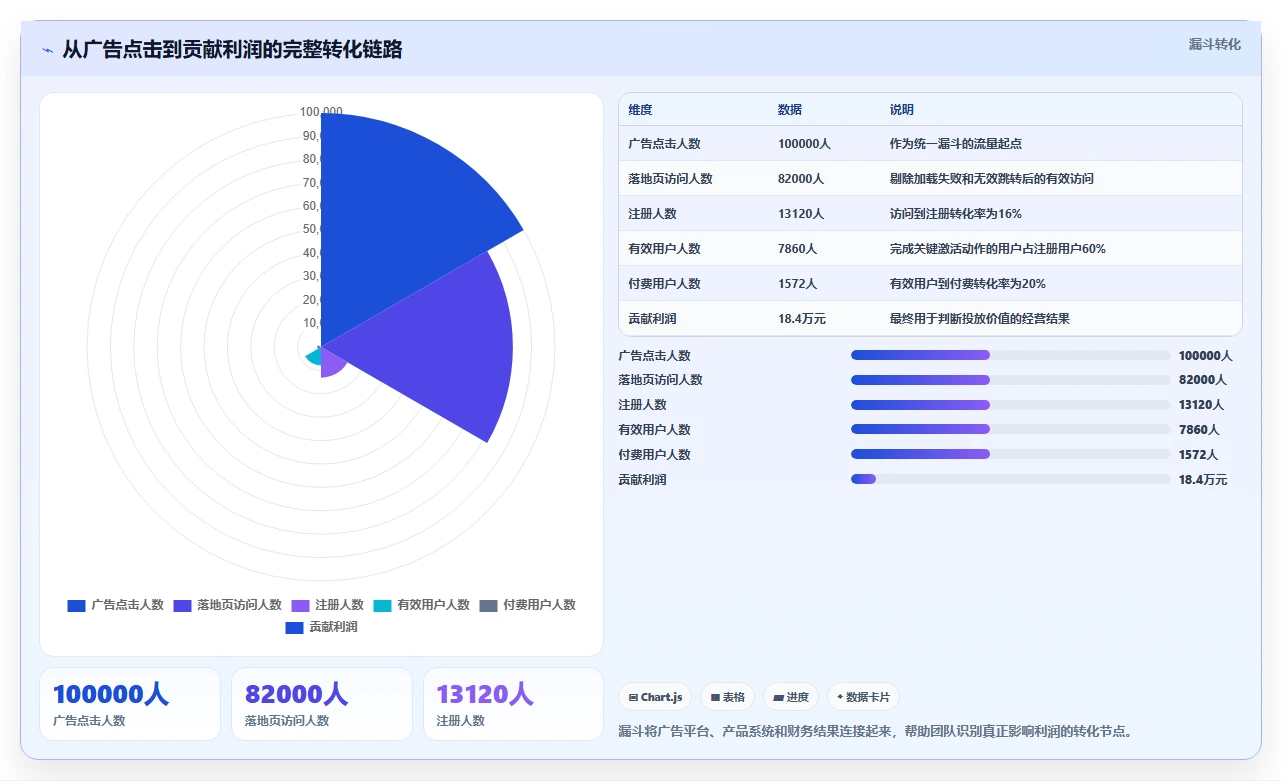Click the 进度 chip icon
The image size is (1282, 781).
778,698
